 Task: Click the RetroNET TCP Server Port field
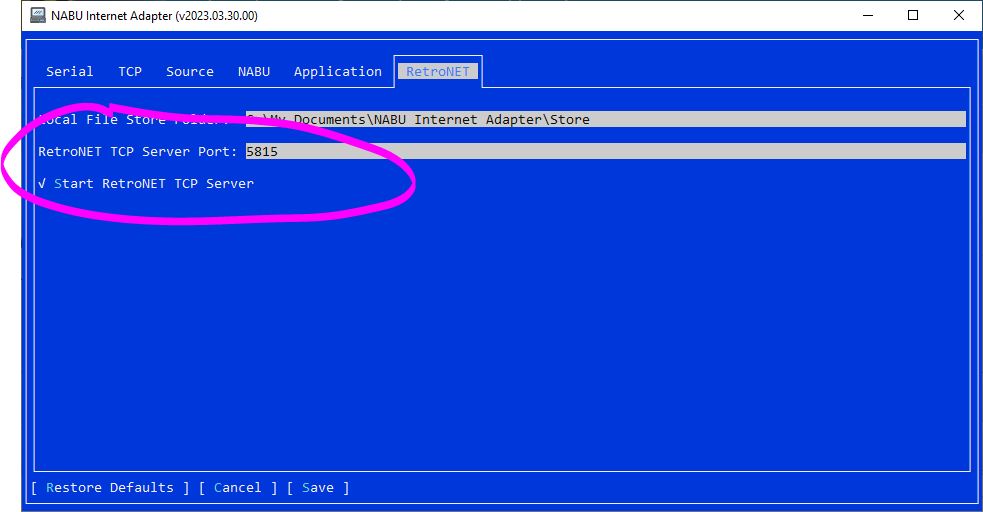(x=606, y=151)
